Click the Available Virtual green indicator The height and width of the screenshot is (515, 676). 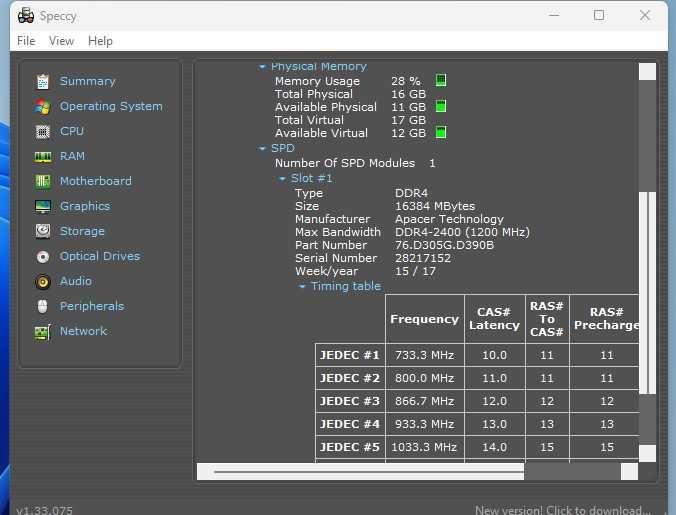[x=441, y=132]
